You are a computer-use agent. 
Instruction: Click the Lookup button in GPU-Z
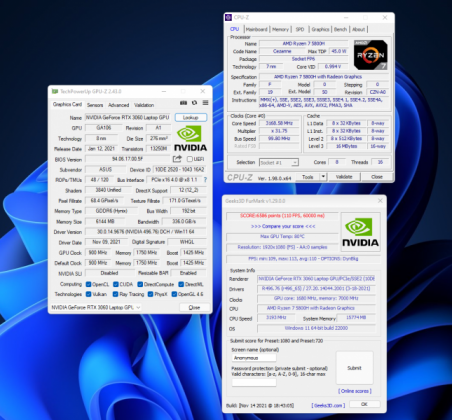(191, 117)
